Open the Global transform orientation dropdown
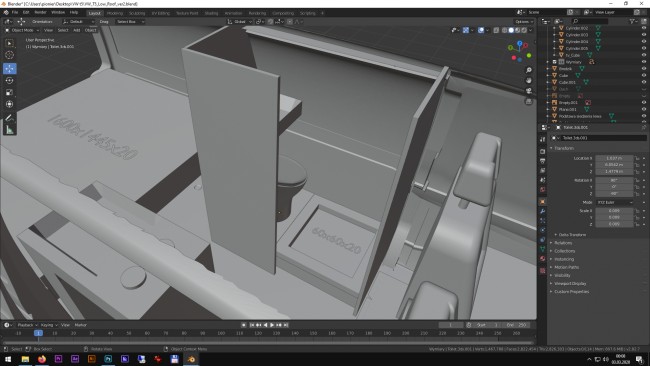Image resolution: width=650 pixels, height=366 pixels. coord(240,22)
